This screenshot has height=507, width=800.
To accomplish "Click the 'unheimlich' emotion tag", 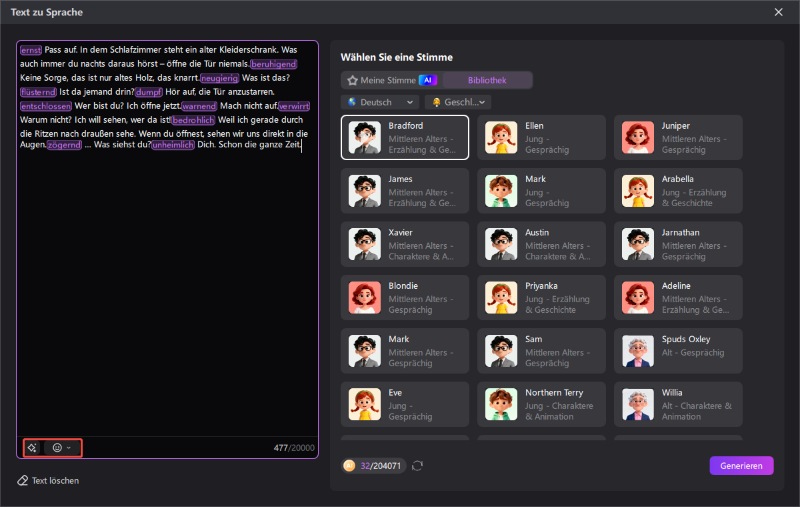I will [x=173, y=145].
